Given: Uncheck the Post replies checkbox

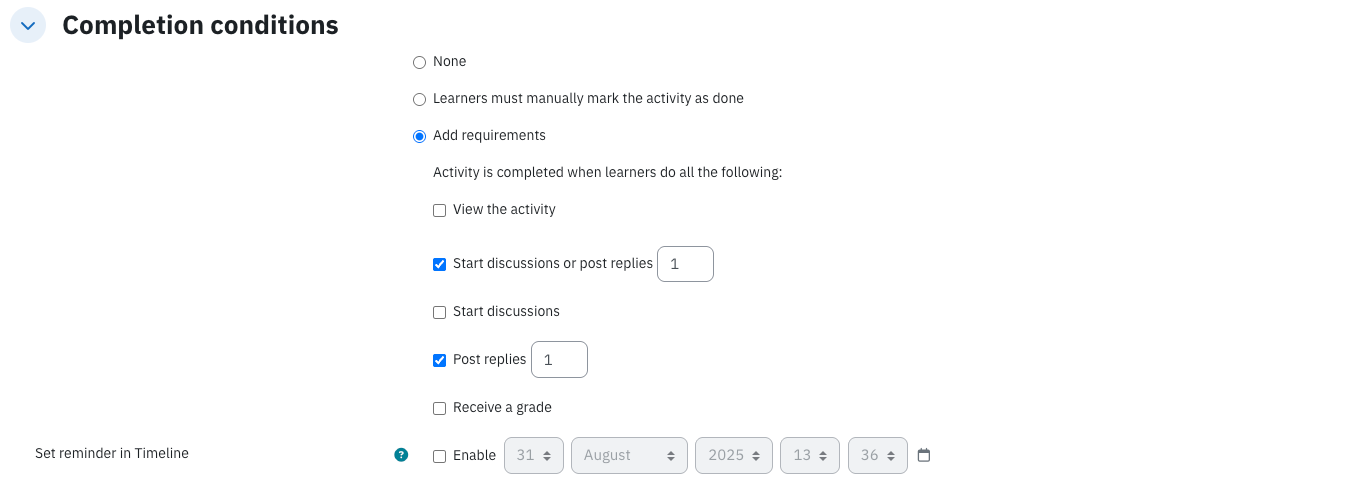Looking at the screenshot, I should pyautogui.click(x=439, y=360).
